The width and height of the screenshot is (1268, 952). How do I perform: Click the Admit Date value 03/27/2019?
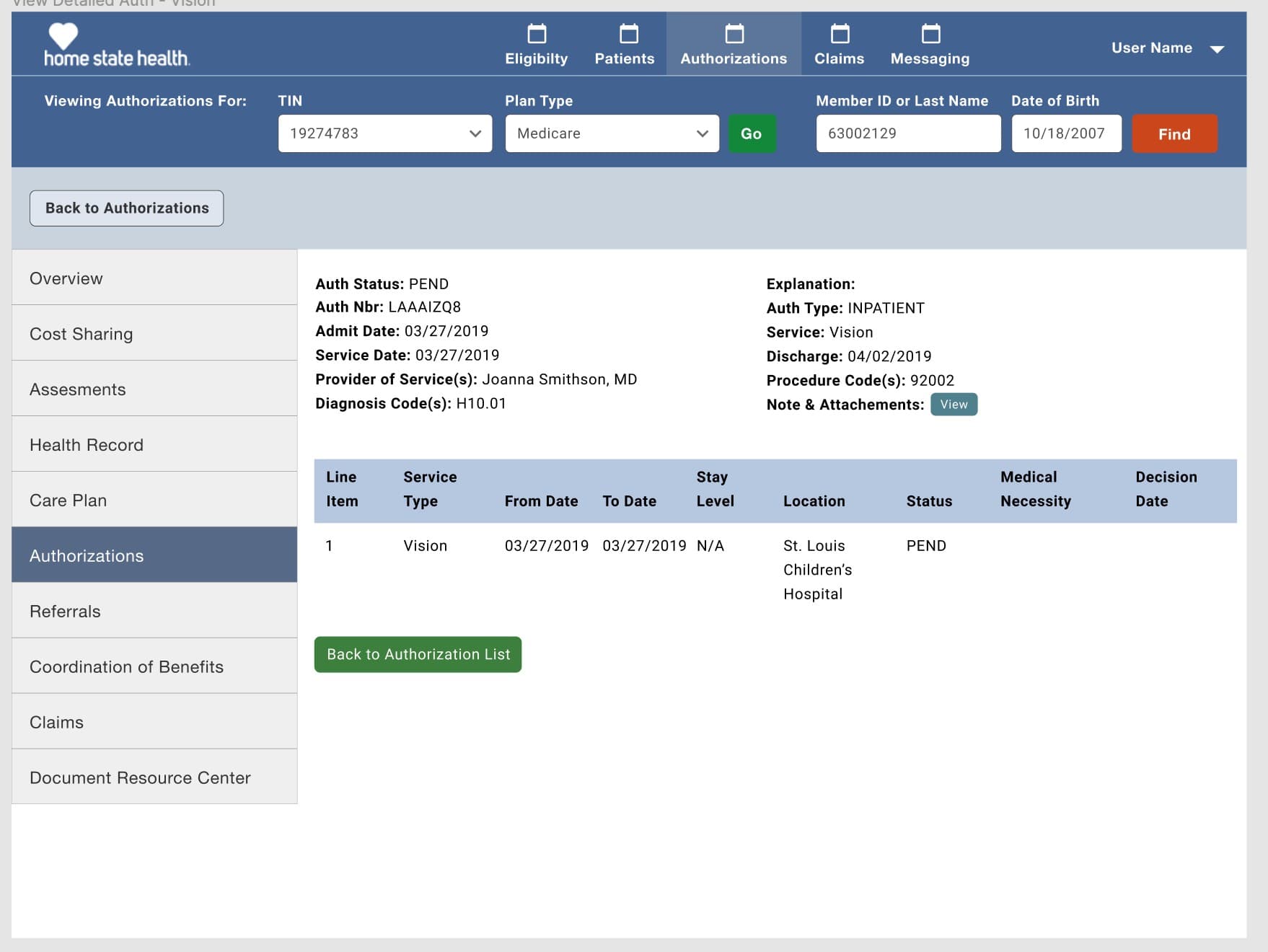[x=446, y=331]
